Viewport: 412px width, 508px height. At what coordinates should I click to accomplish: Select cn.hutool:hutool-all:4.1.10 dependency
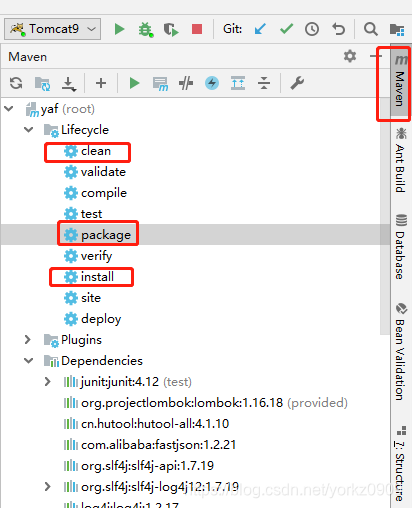(x=146, y=424)
